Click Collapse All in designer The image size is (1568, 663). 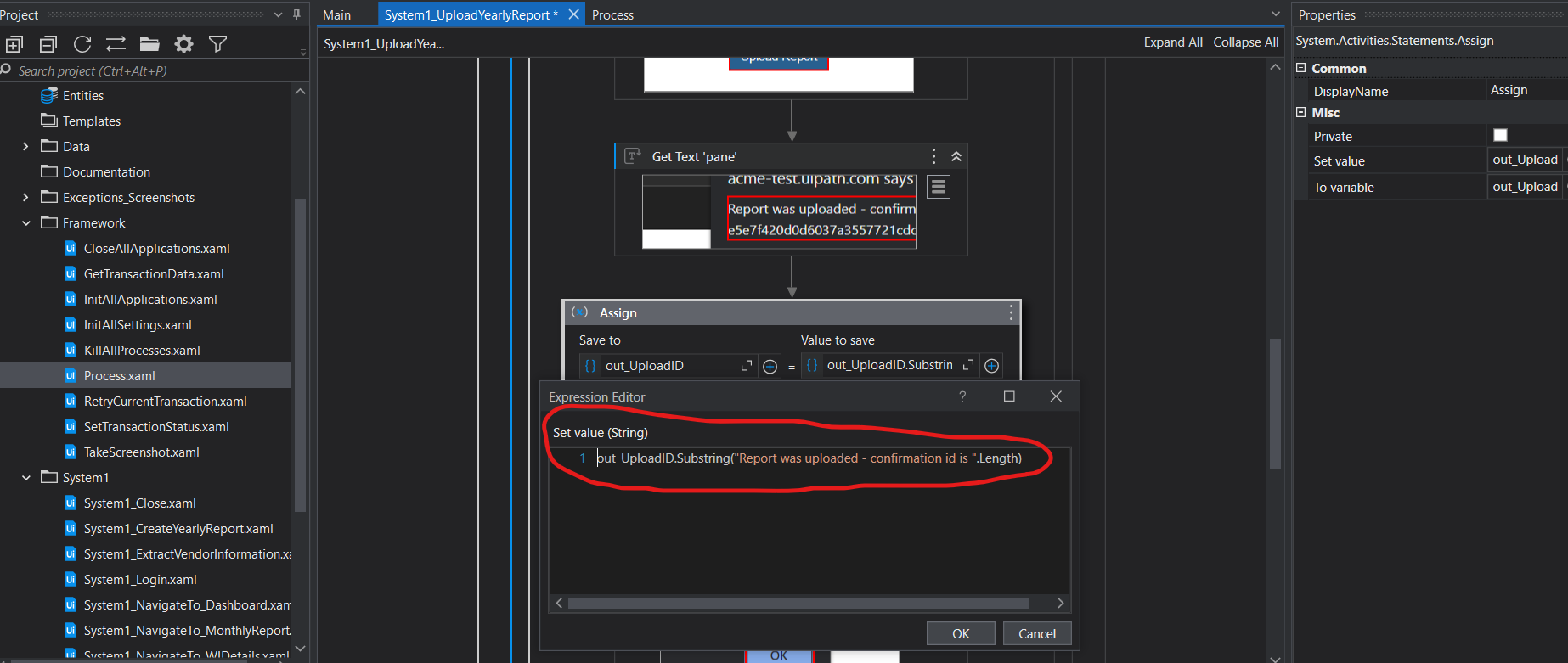tap(1245, 42)
